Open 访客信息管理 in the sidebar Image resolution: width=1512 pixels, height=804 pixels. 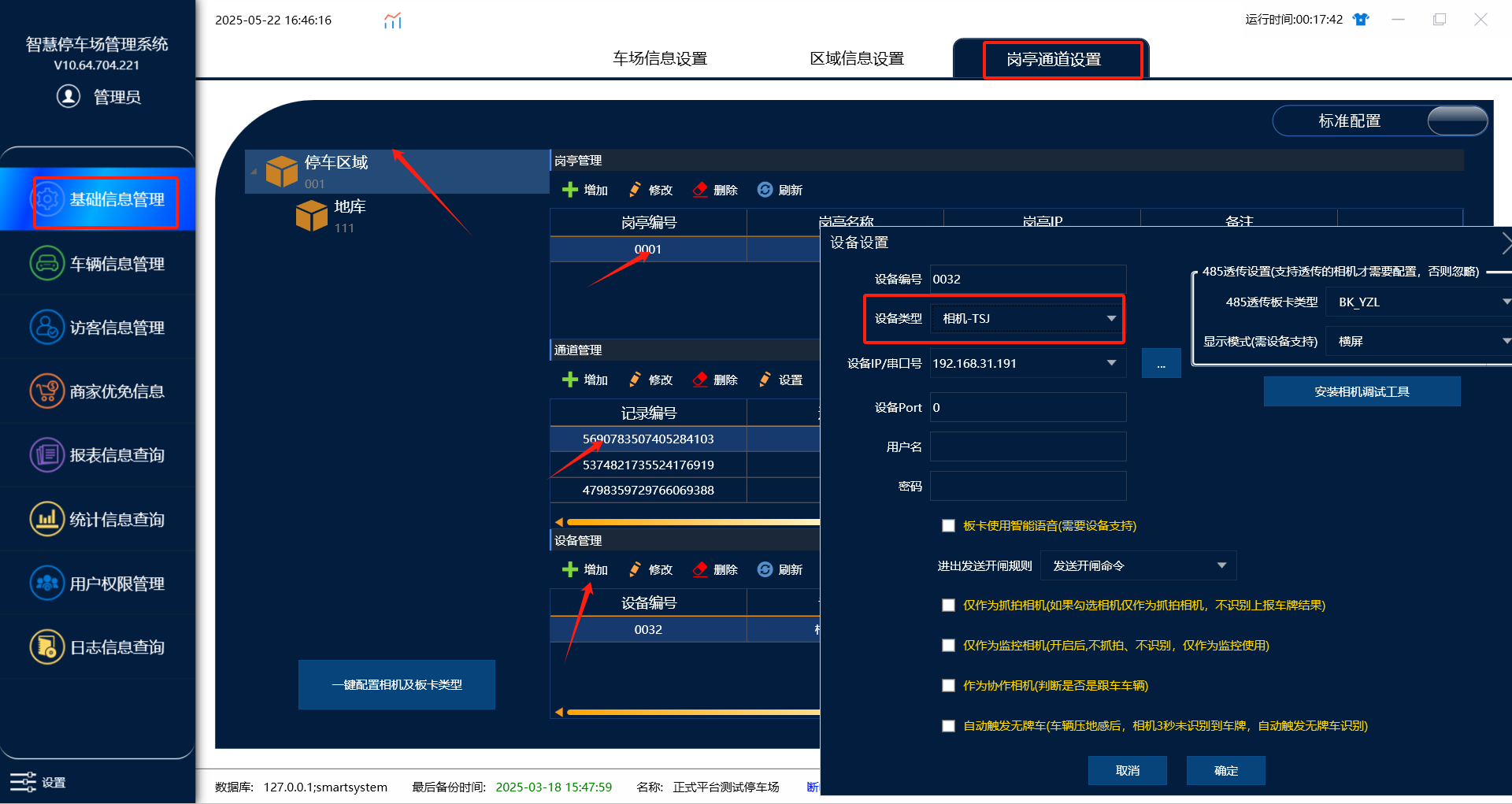point(98,328)
